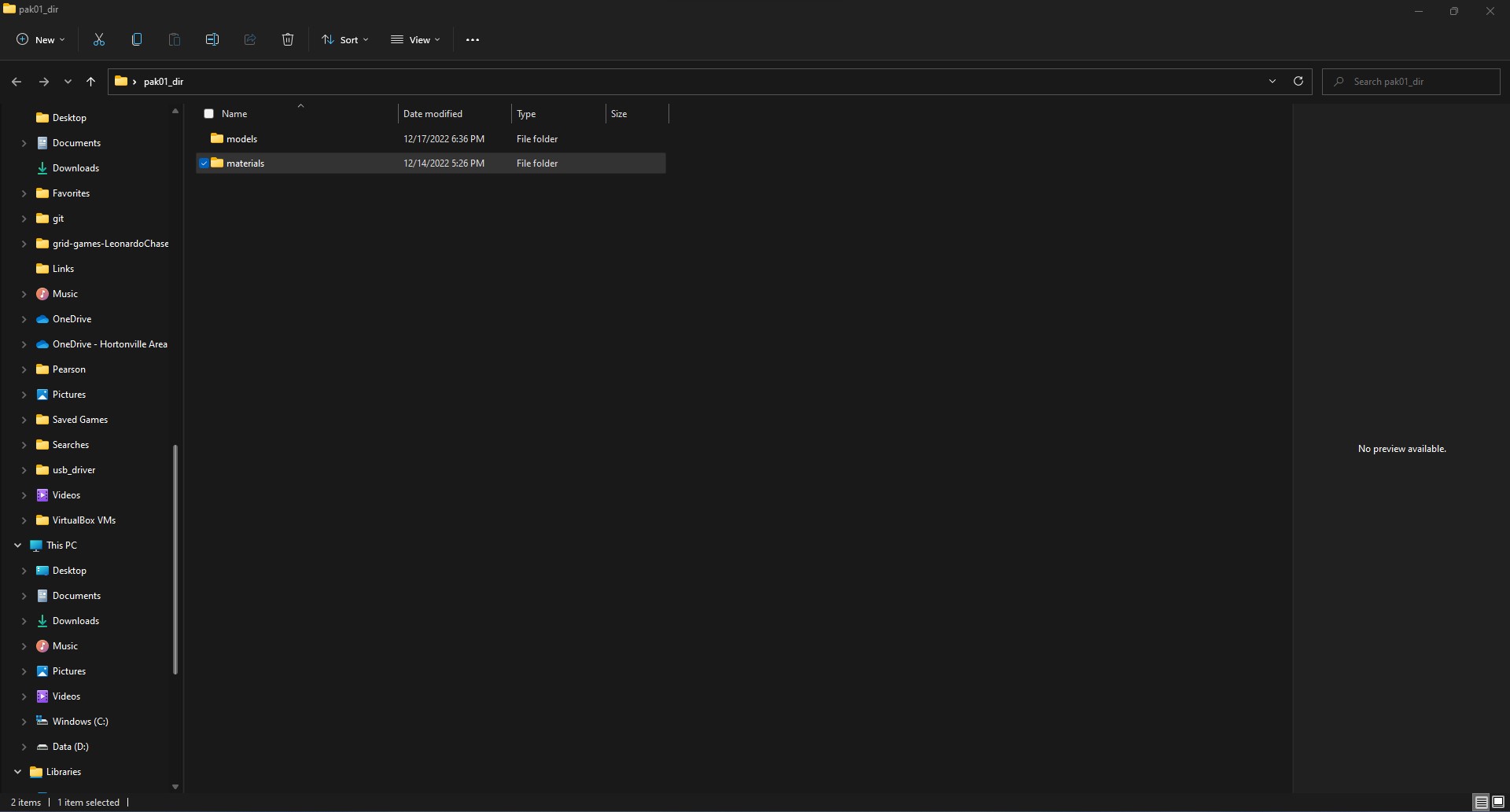The image size is (1510, 812).
Task: Click the materials folder date 12/14/2022 5:26 PM
Action: pyautogui.click(x=444, y=164)
